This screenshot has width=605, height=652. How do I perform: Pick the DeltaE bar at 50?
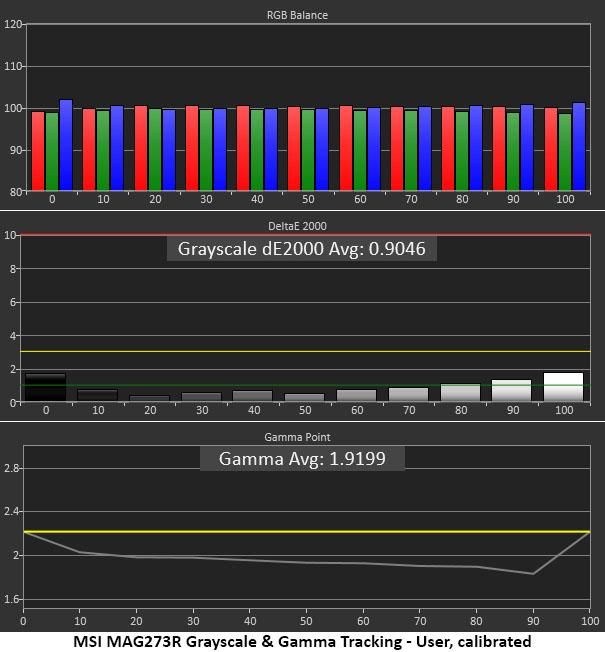pos(304,398)
